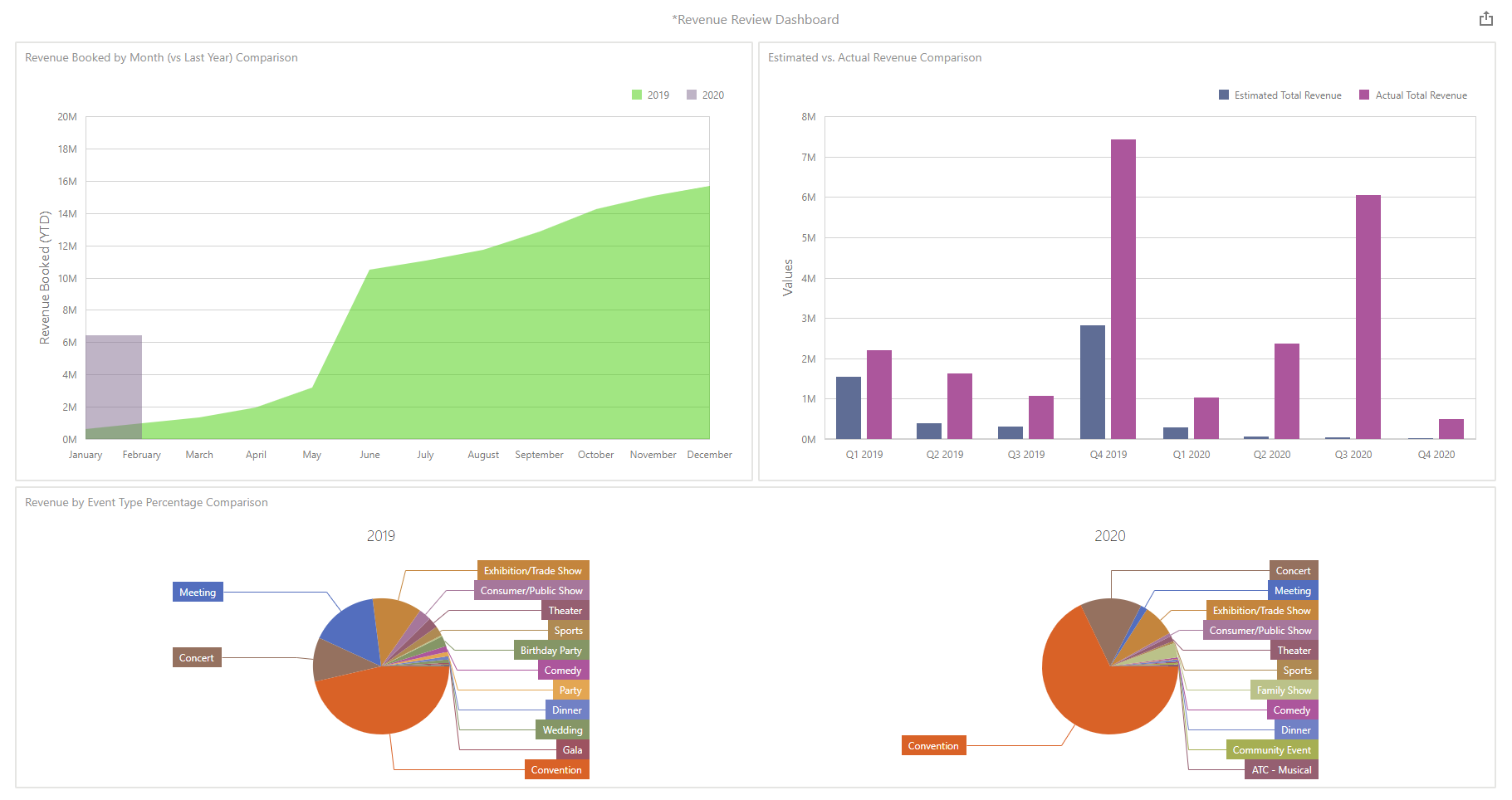Click 'Revenue Booked by Month' panel title
Screen dimensions: 1512x800
161,57
